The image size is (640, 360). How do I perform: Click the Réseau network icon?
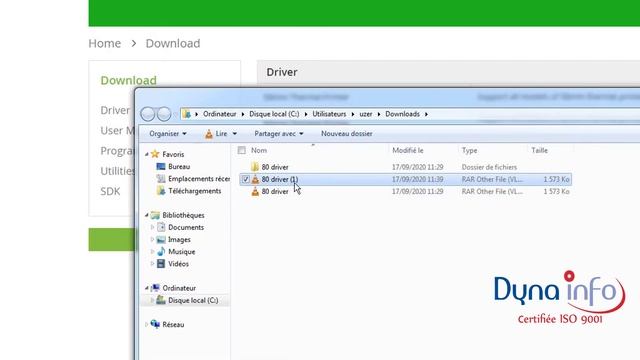tap(155, 324)
